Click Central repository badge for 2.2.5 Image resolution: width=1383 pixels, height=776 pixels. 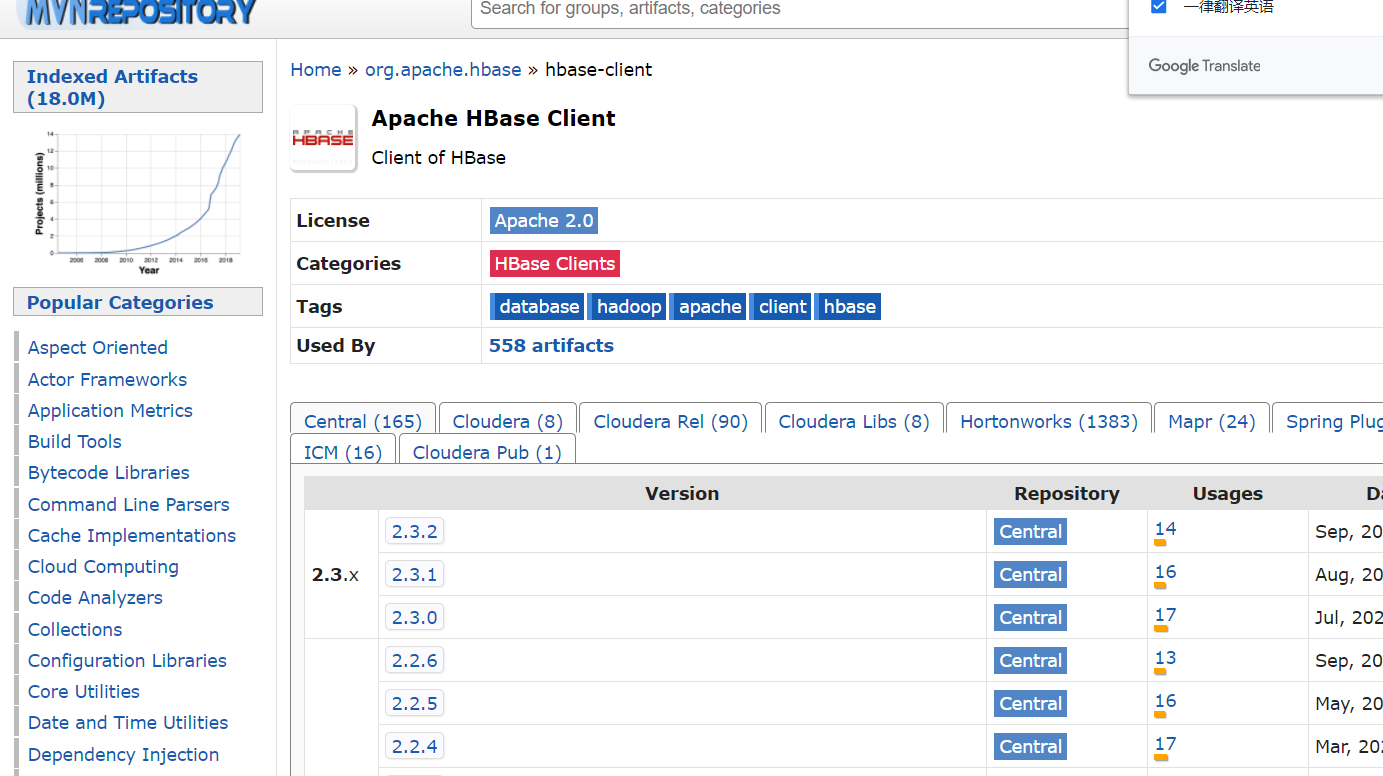[x=1030, y=704]
